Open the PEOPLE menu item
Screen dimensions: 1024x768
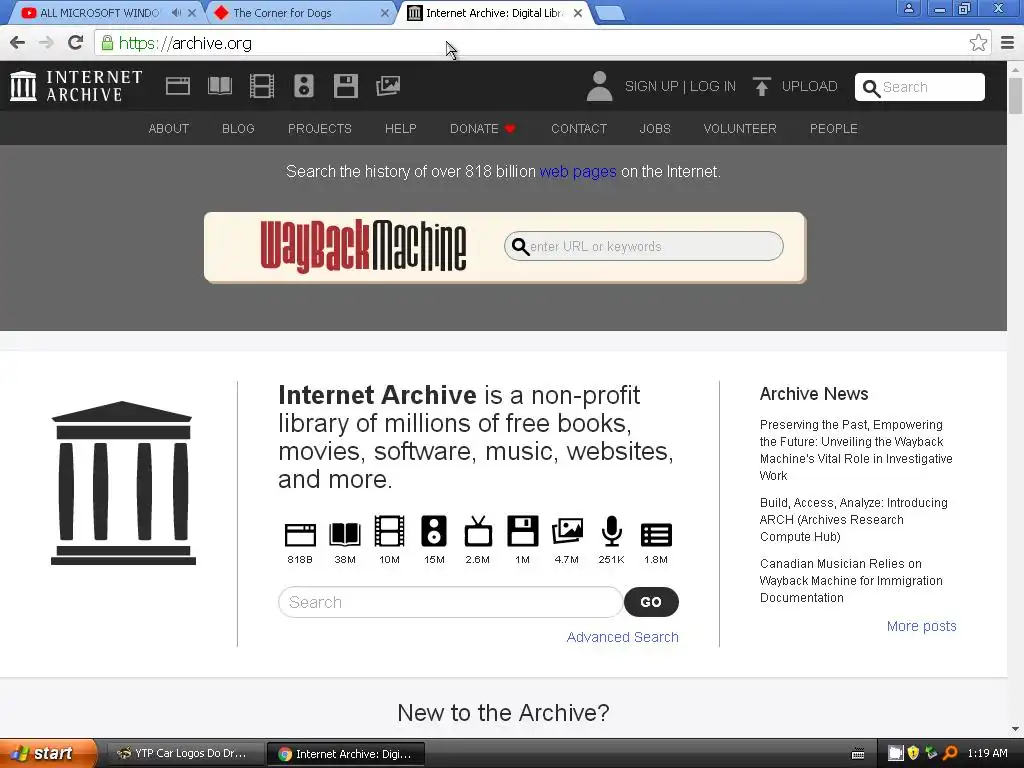(x=834, y=129)
